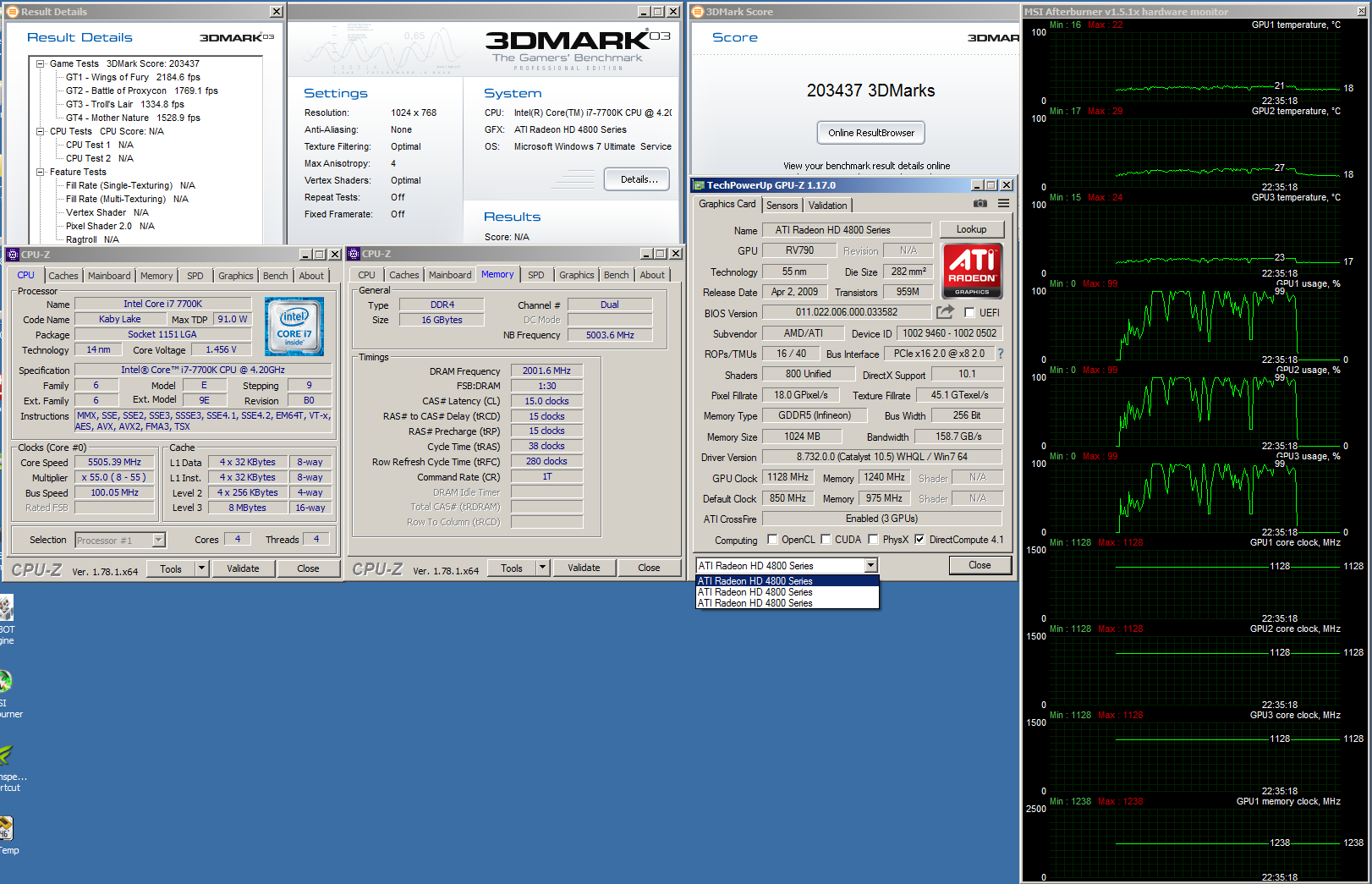This screenshot has width=1372, height=884.
Task: Toggle the DirectCompute 4.1 checkbox
Action: tap(919, 540)
